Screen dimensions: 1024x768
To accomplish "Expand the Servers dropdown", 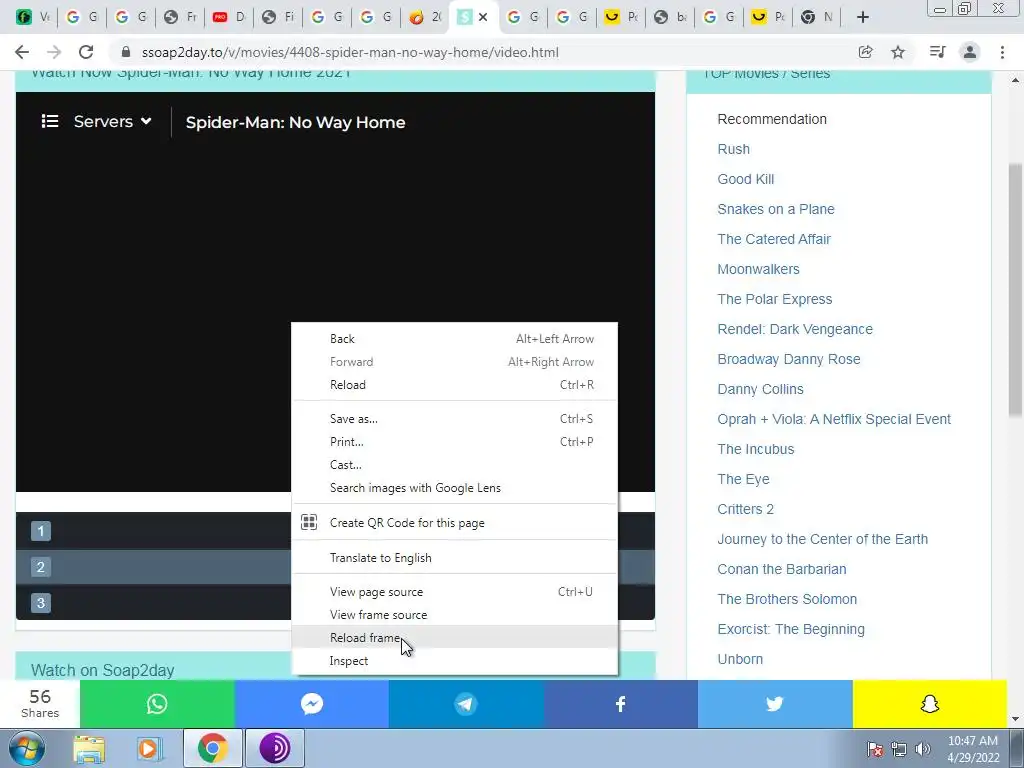I will click(112, 121).
